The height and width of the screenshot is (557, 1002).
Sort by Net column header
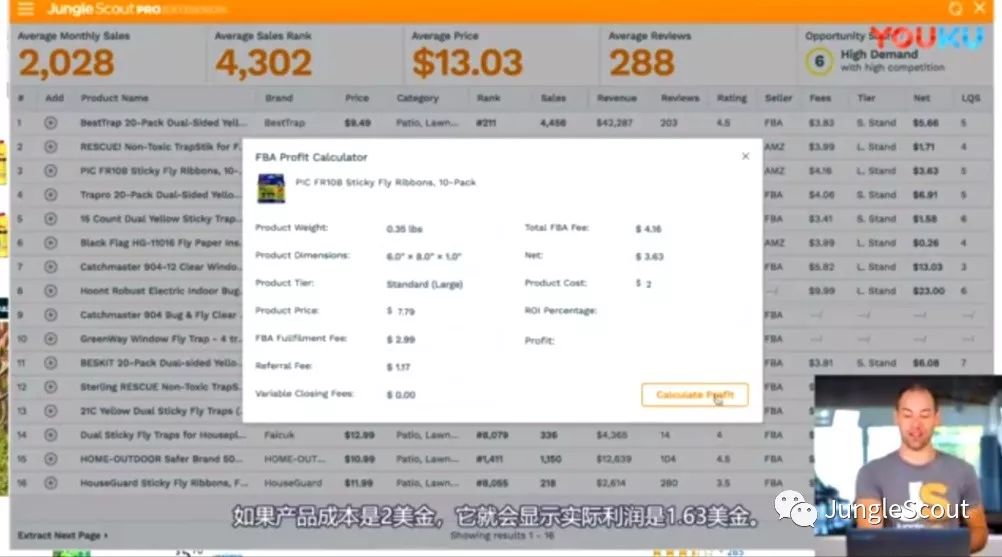921,98
